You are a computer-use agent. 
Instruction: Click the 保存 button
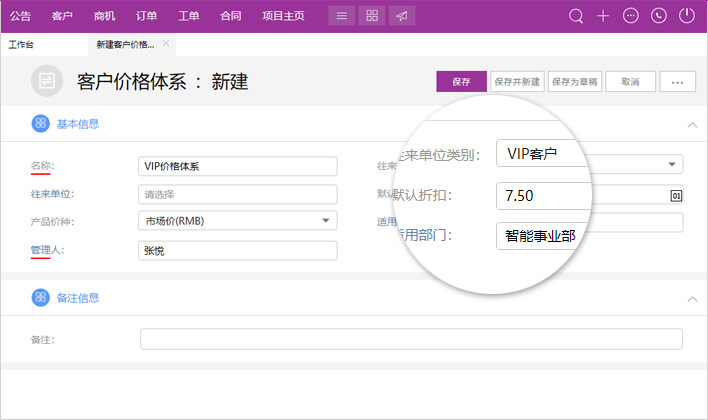461,82
